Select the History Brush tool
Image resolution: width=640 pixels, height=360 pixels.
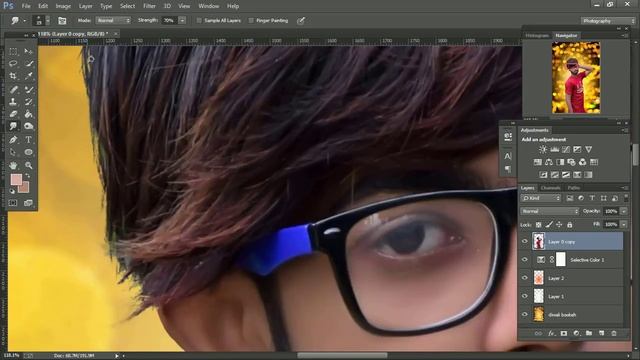pyautogui.click(x=28, y=102)
